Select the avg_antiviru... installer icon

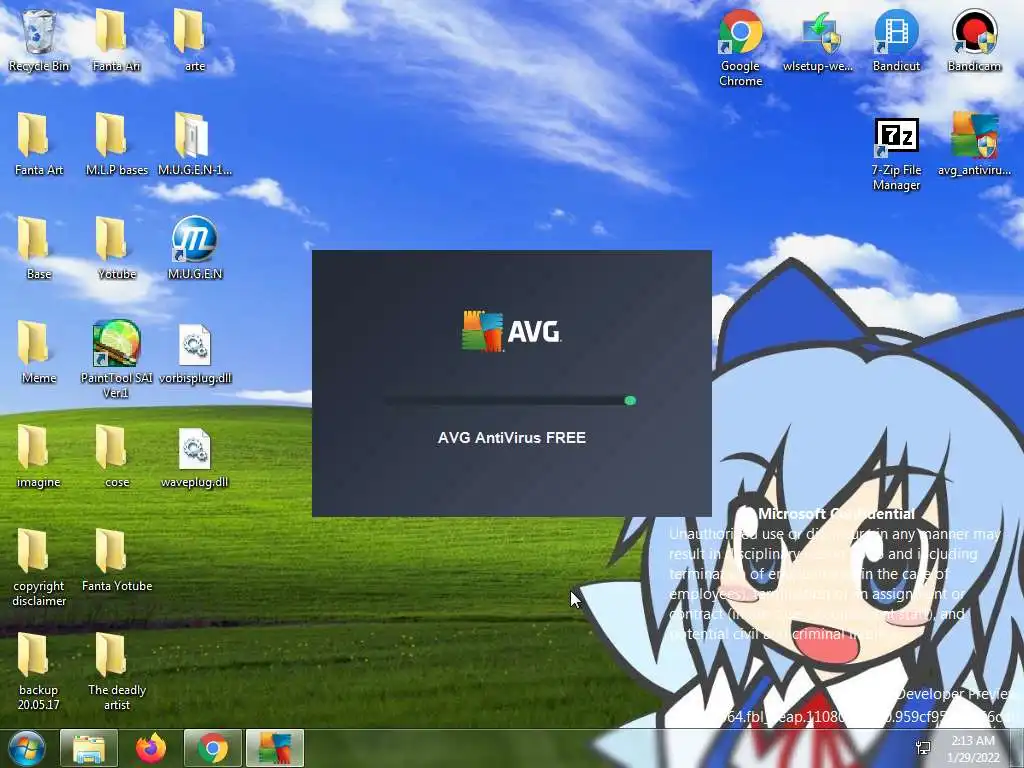(x=974, y=144)
